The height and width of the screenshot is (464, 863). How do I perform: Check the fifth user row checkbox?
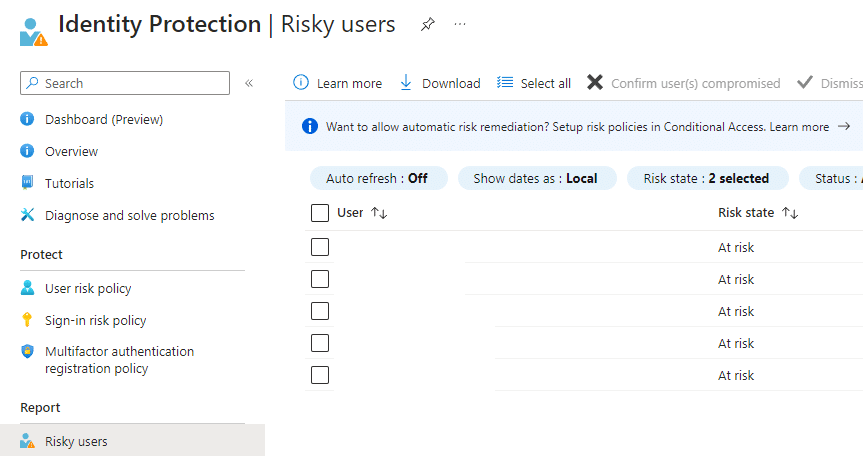pos(320,375)
